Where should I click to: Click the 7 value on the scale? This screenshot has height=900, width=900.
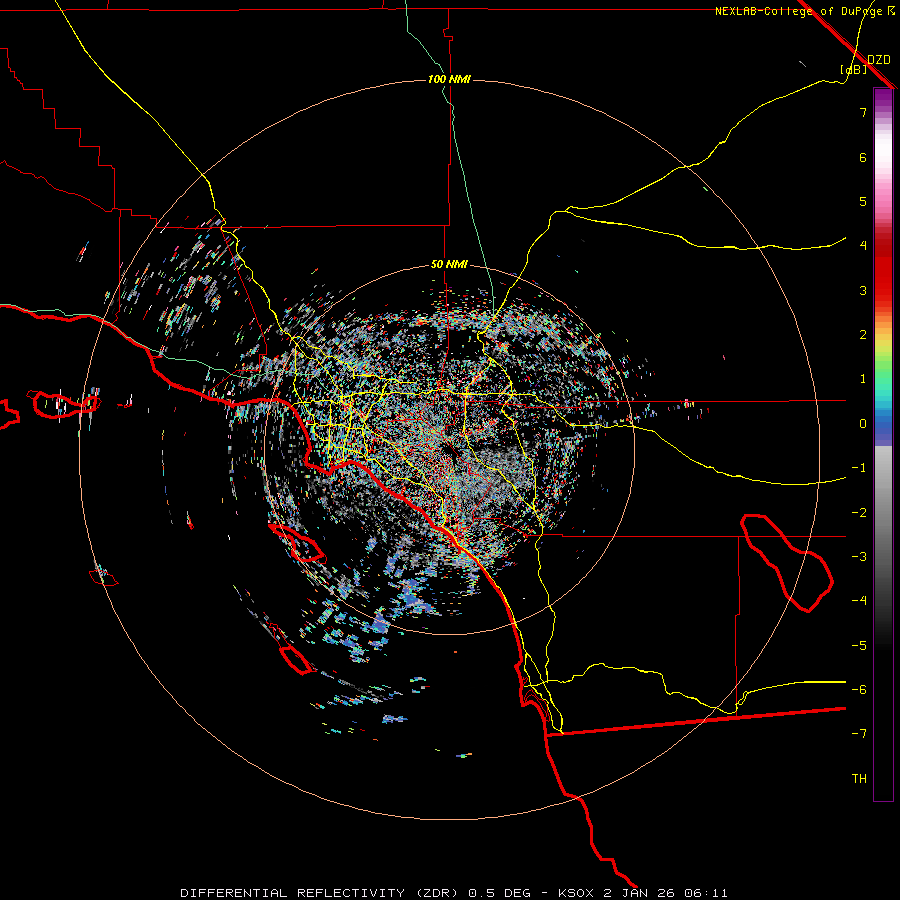coord(863,112)
